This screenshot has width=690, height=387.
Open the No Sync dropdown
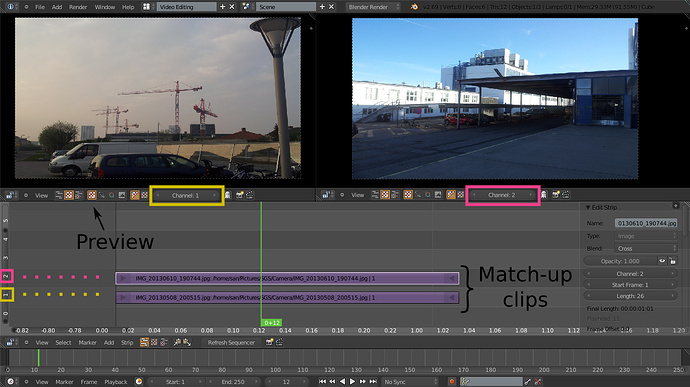point(410,382)
